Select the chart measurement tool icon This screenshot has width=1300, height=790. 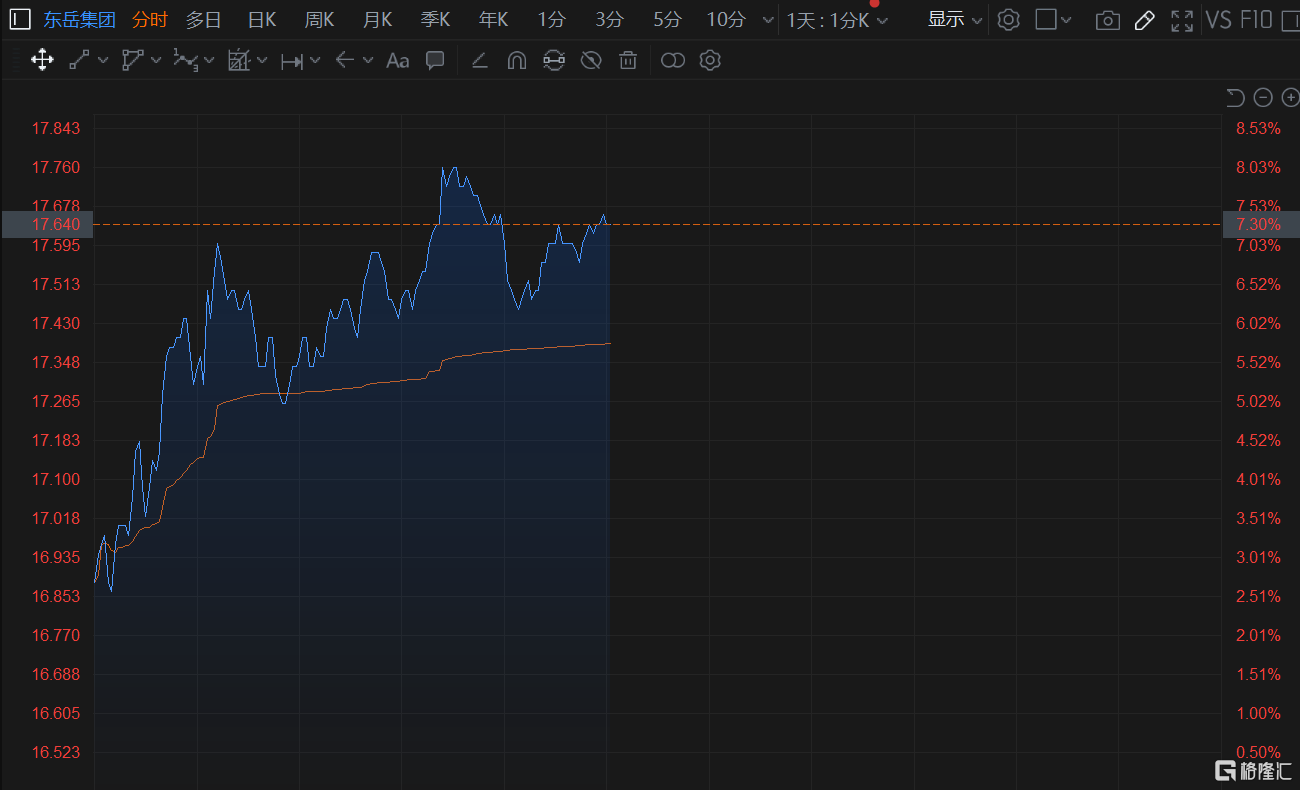click(238, 60)
